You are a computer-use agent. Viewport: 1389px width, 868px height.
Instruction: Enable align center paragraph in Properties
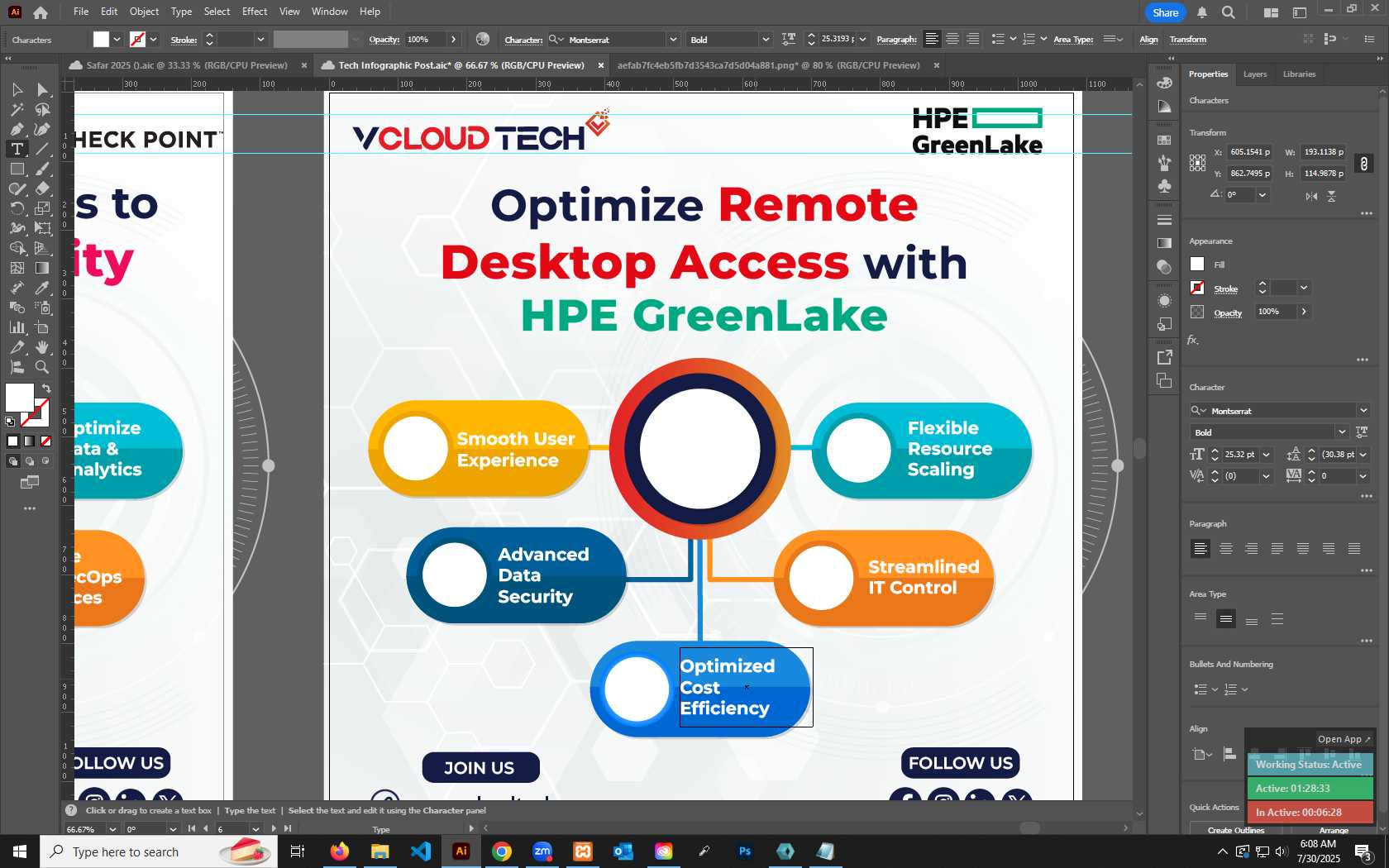pyautogui.click(x=1226, y=548)
